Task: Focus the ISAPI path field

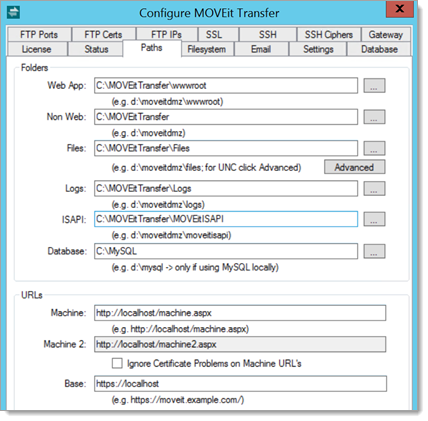Action: click(x=226, y=219)
